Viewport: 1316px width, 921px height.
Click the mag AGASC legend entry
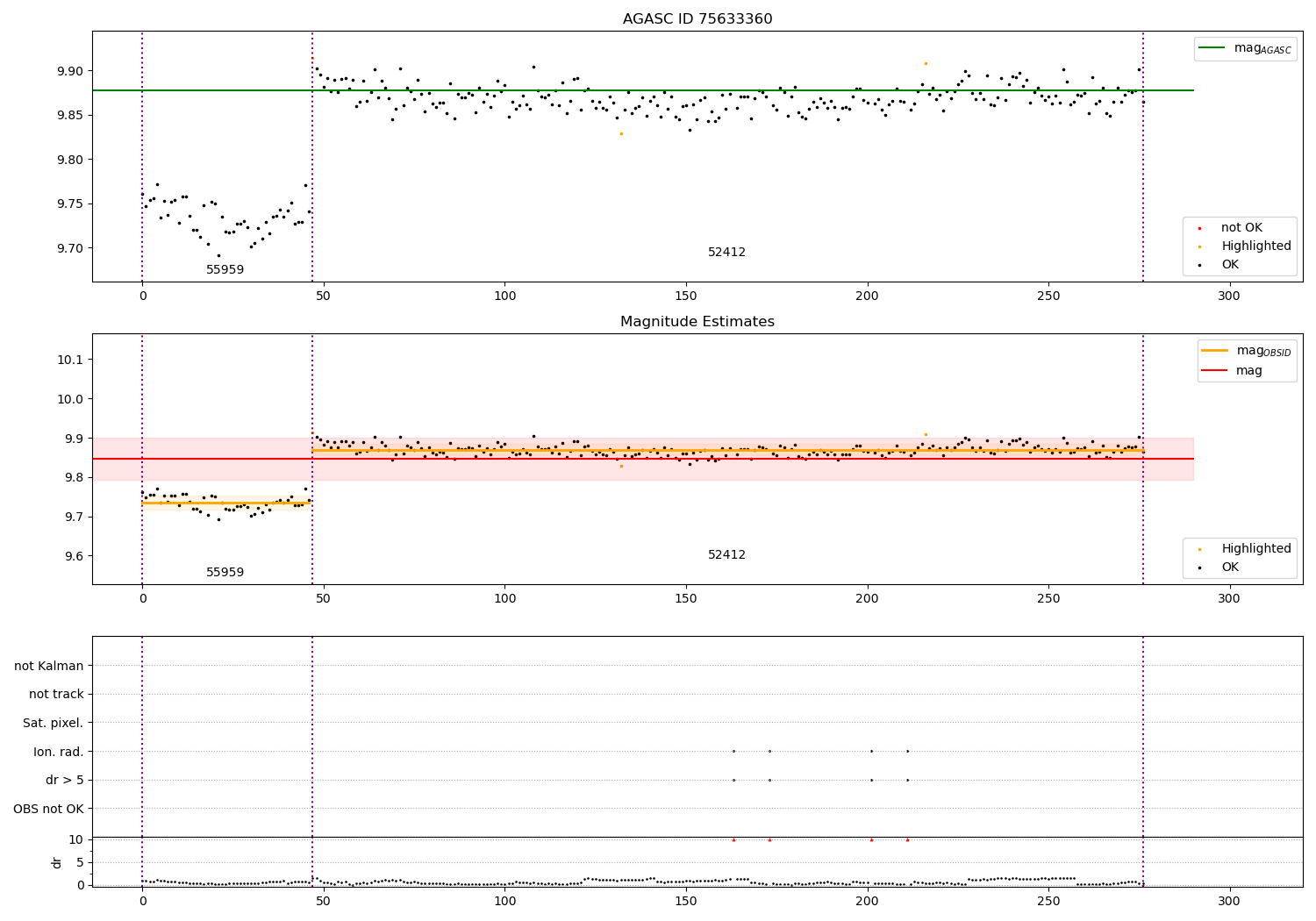pos(1246,48)
